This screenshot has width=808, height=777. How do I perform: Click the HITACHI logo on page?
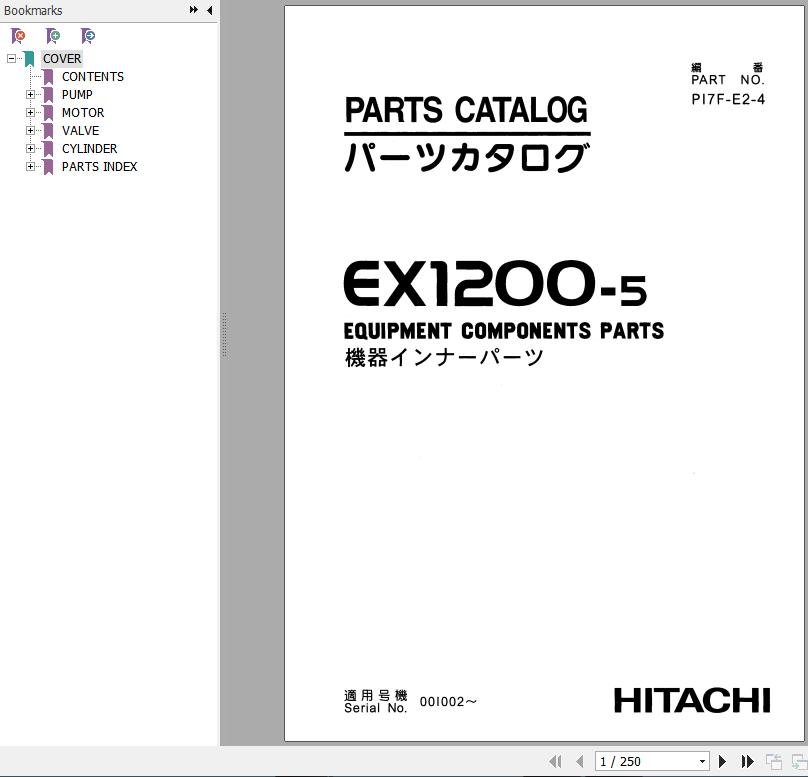click(692, 701)
